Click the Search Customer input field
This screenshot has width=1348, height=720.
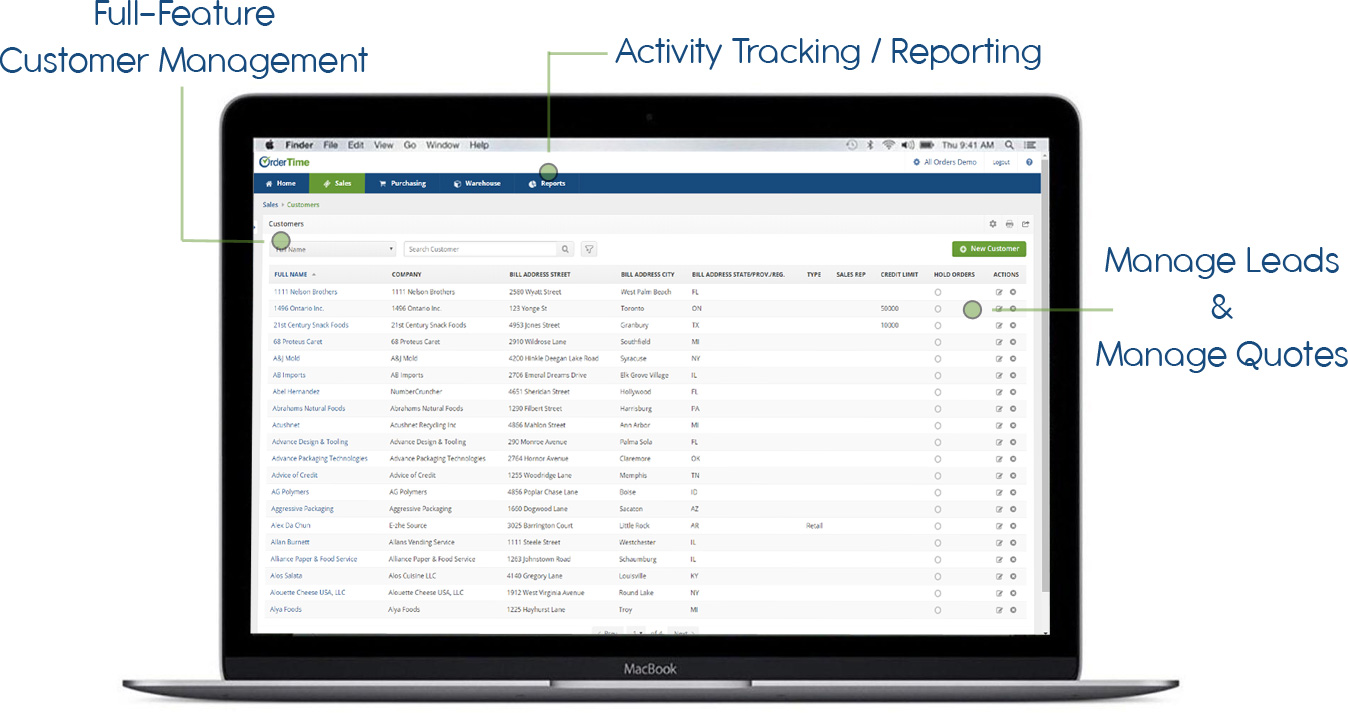click(x=481, y=249)
